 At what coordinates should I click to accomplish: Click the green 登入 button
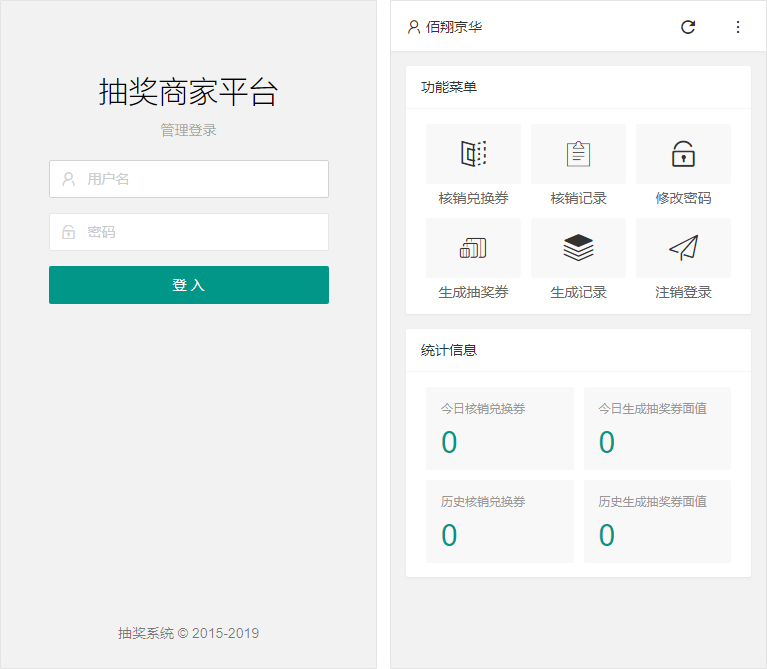(x=189, y=285)
